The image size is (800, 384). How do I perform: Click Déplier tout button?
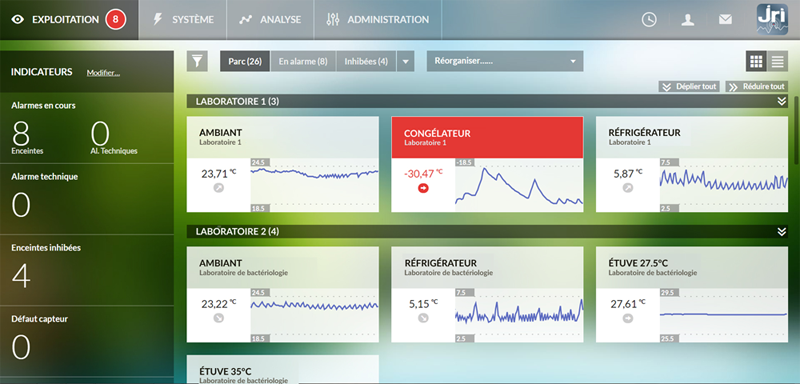(x=689, y=87)
